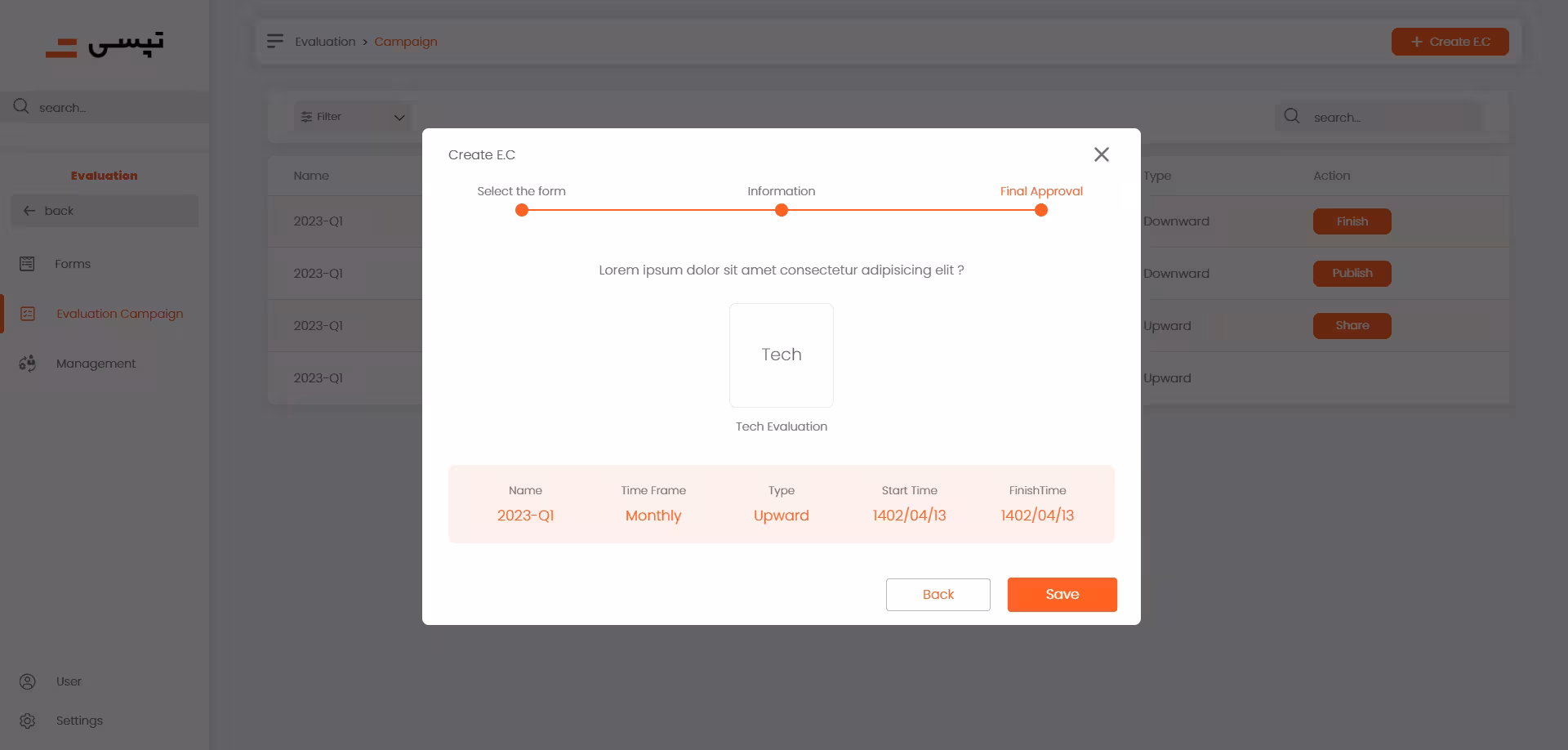Screen dimensions: 1568x750
Task: Click the Filter sliders icon
Action: (306, 117)
